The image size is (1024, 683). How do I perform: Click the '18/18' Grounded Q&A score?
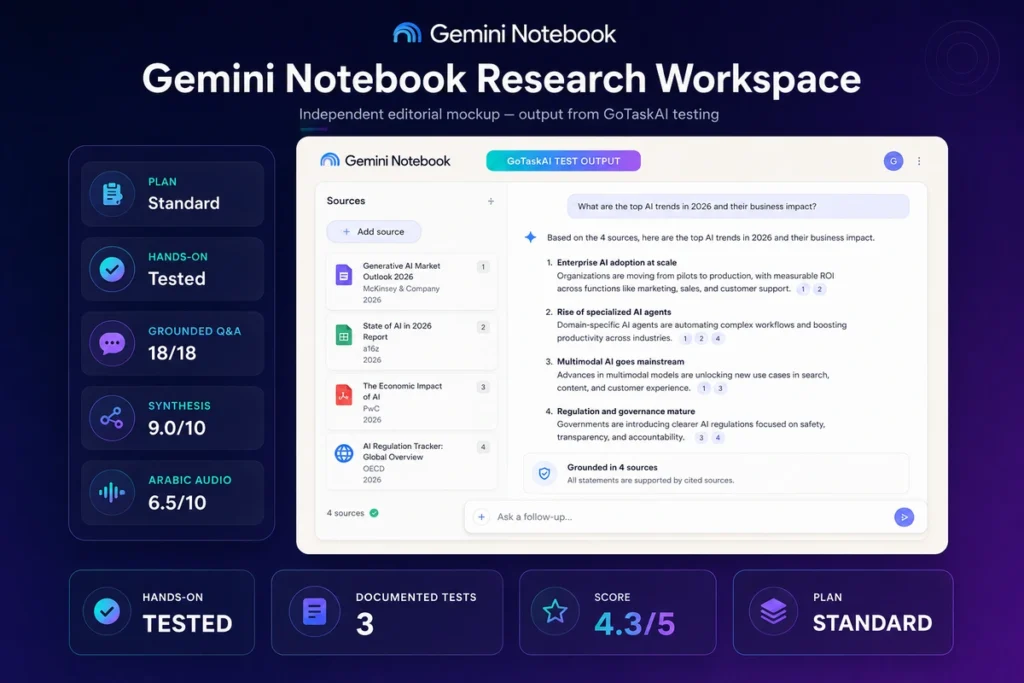172,353
